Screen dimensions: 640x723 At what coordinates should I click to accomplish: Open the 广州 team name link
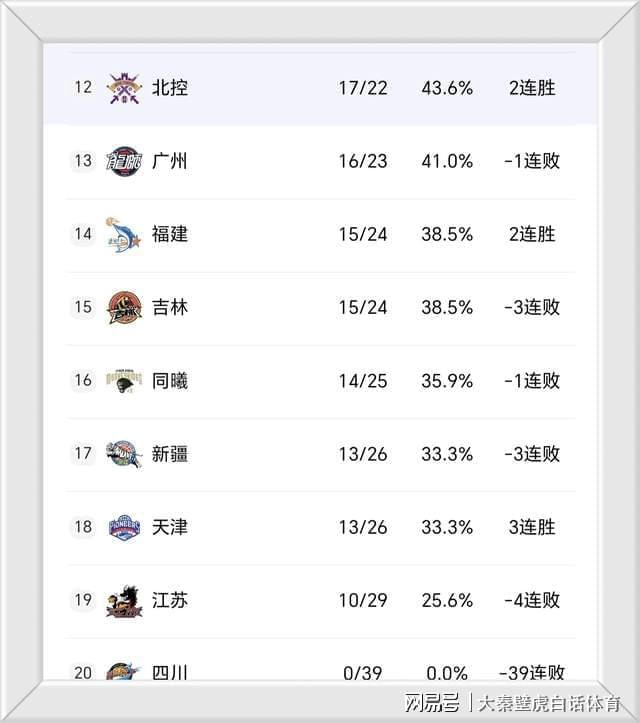point(170,161)
